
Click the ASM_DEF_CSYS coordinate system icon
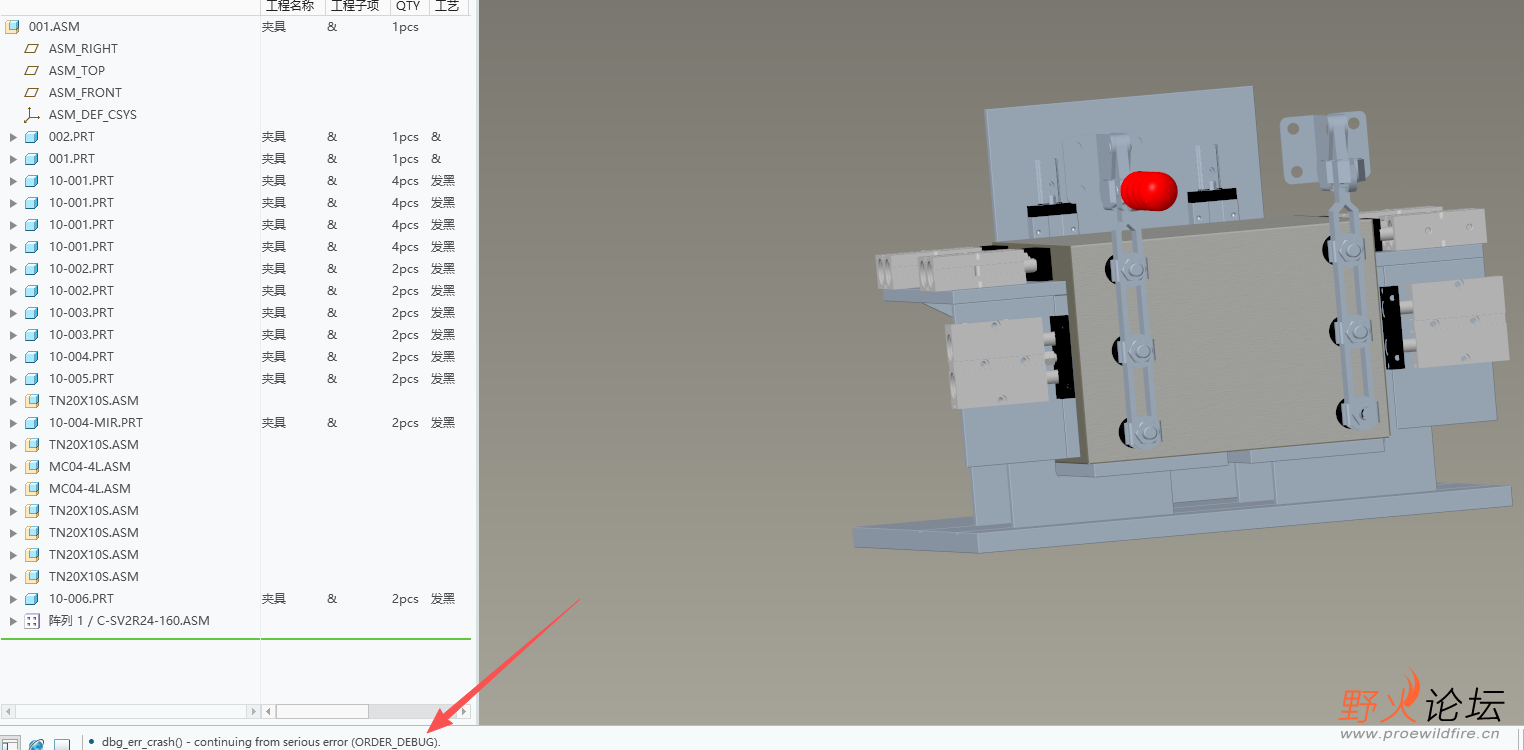(31, 115)
